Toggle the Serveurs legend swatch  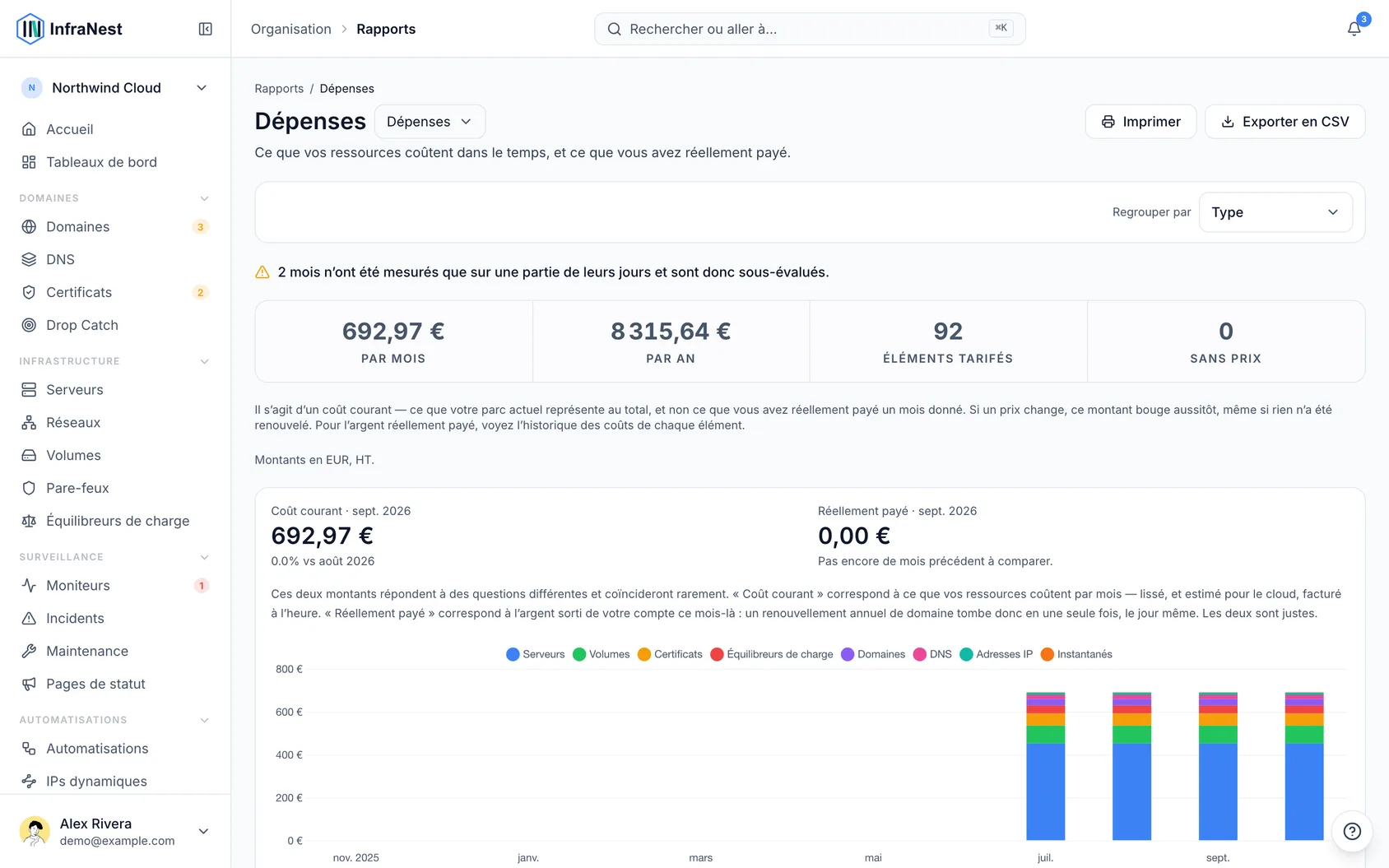(513, 654)
